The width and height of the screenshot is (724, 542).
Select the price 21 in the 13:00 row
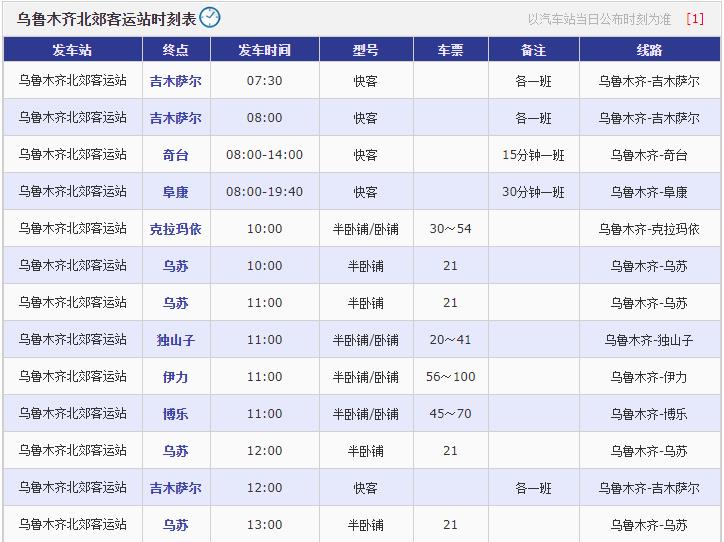(x=451, y=524)
